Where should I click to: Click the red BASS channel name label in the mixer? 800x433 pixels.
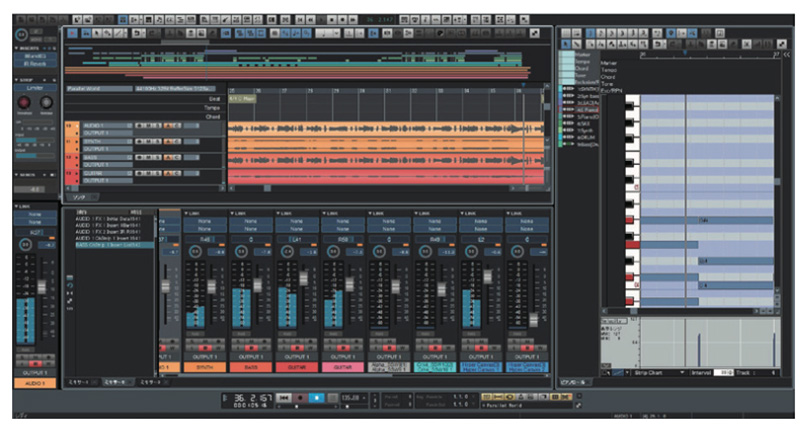click(251, 367)
